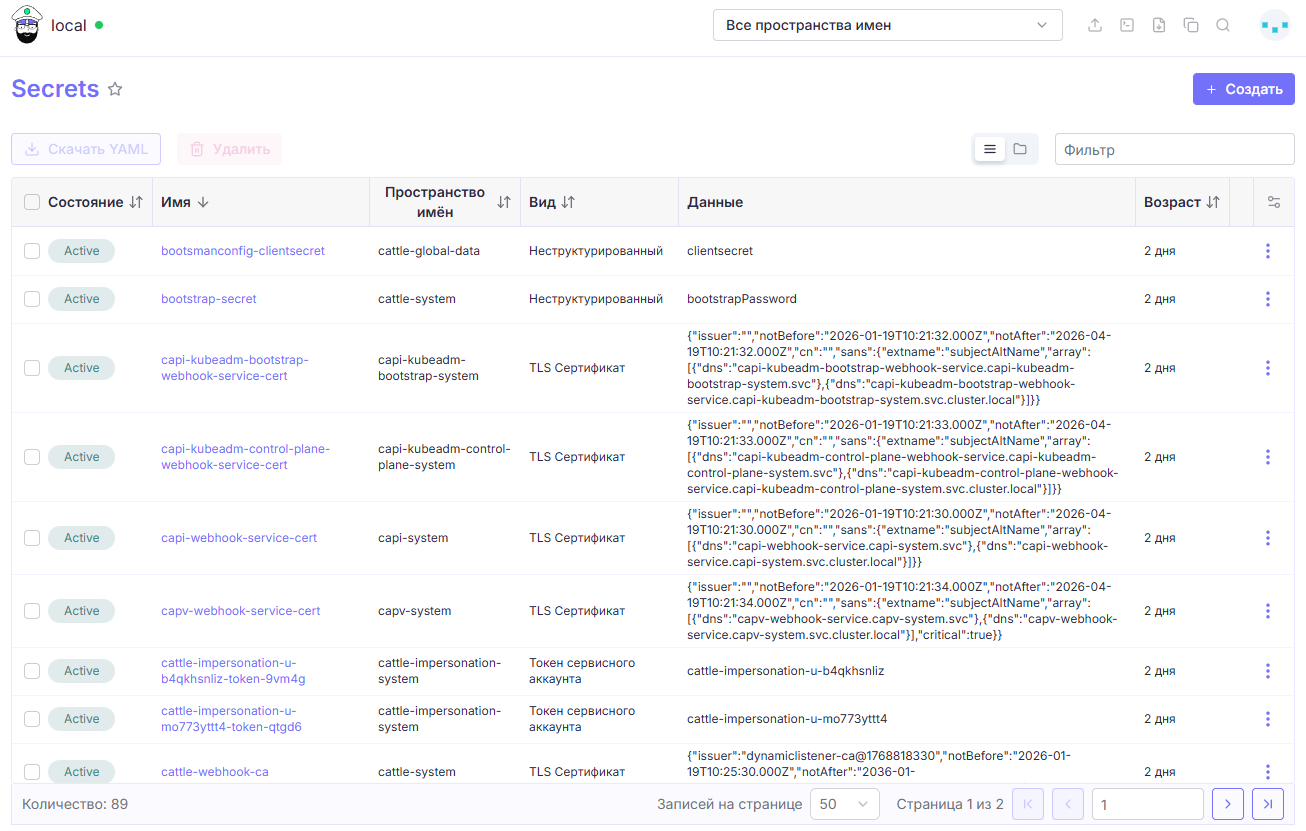Open the records per page dropdown

[845, 804]
